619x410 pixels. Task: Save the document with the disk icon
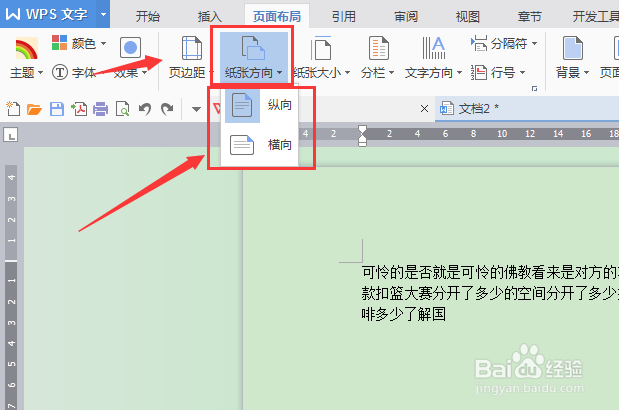pyautogui.click(x=57, y=109)
